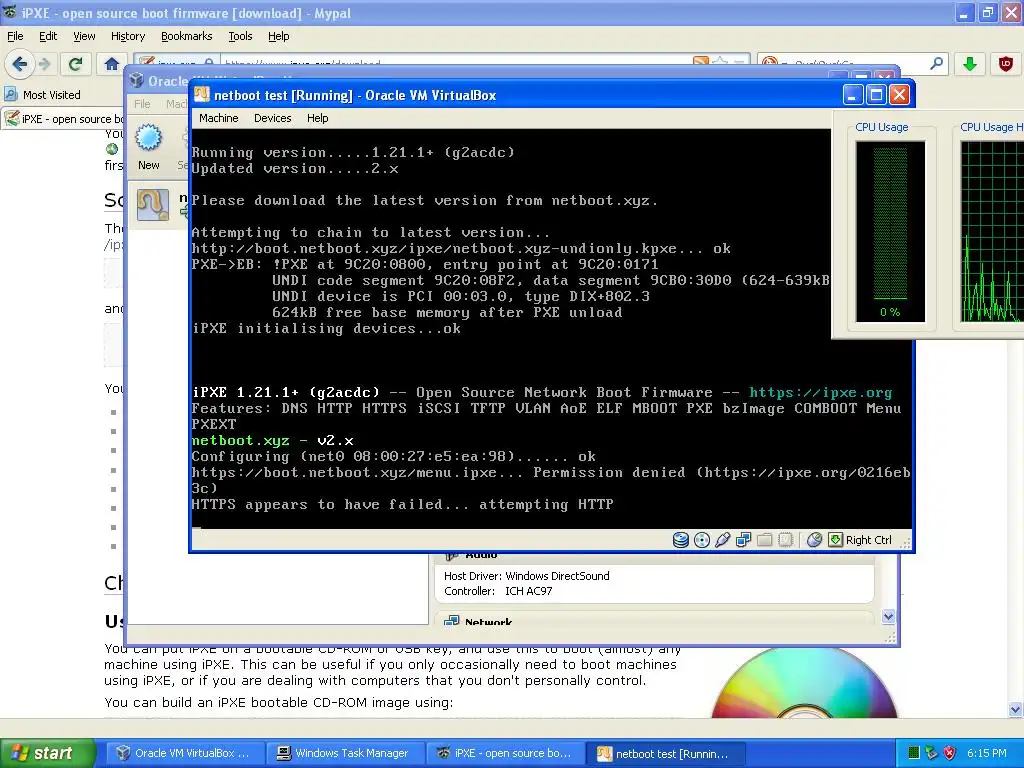The width and height of the screenshot is (1024, 768).
Task: Click the Controller: ICH AC97 text
Action: click(x=498, y=591)
